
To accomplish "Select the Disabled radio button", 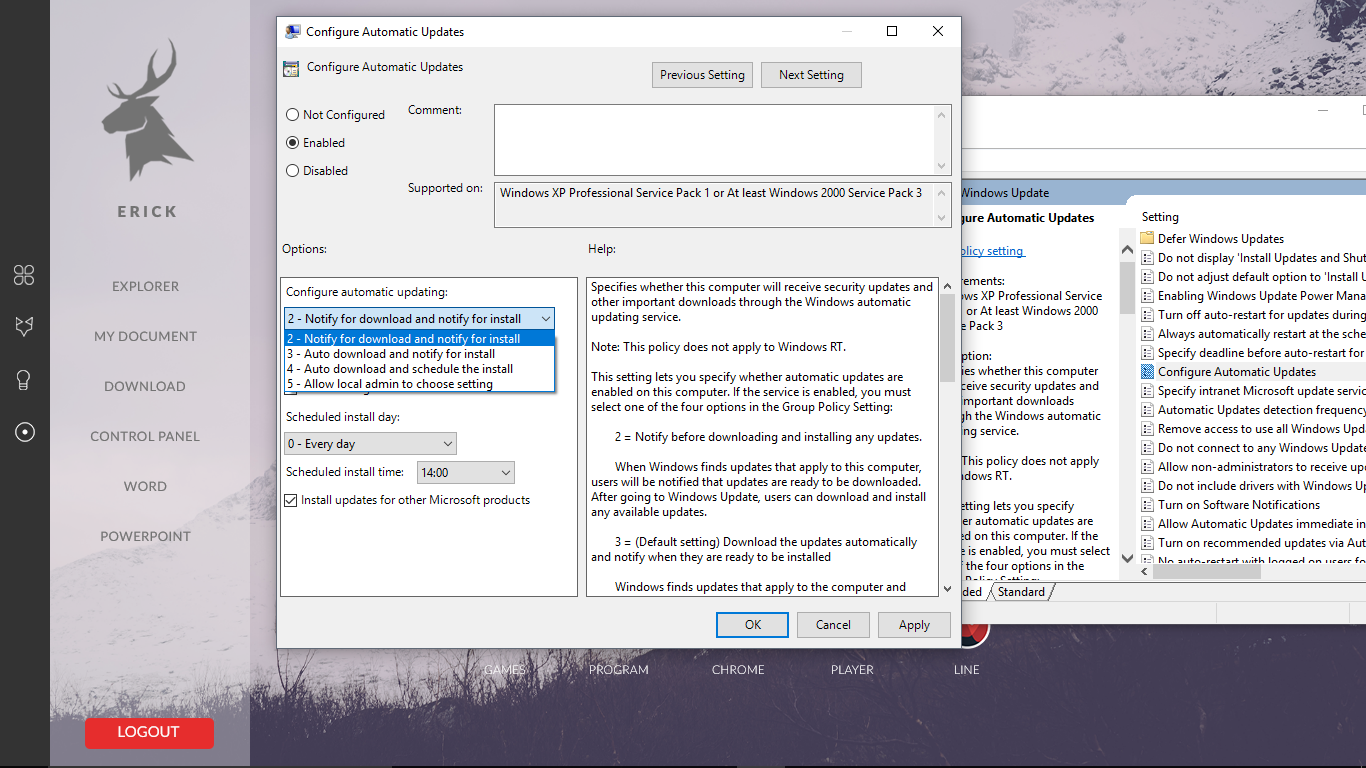I will (x=293, y=171).
